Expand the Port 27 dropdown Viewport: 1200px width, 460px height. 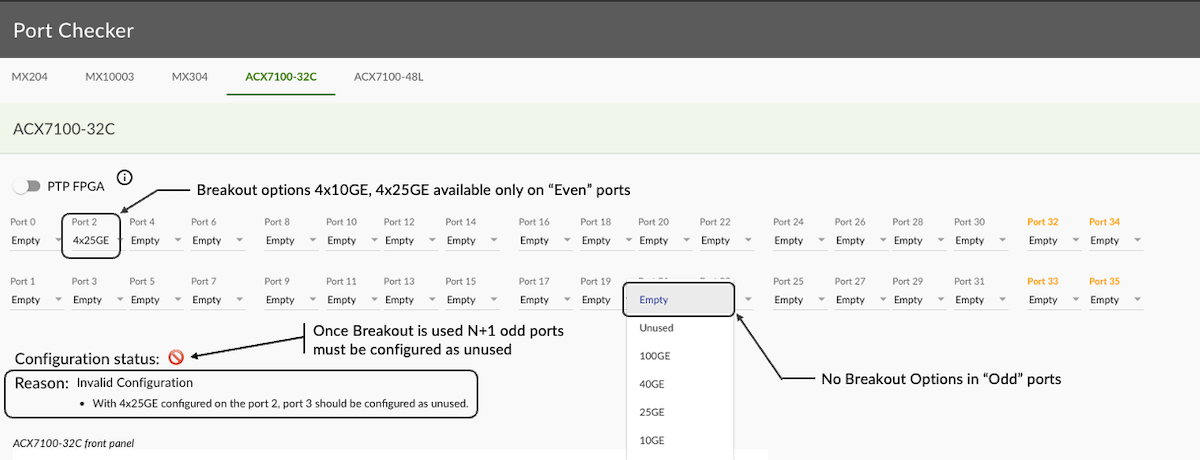coord(861,299)
